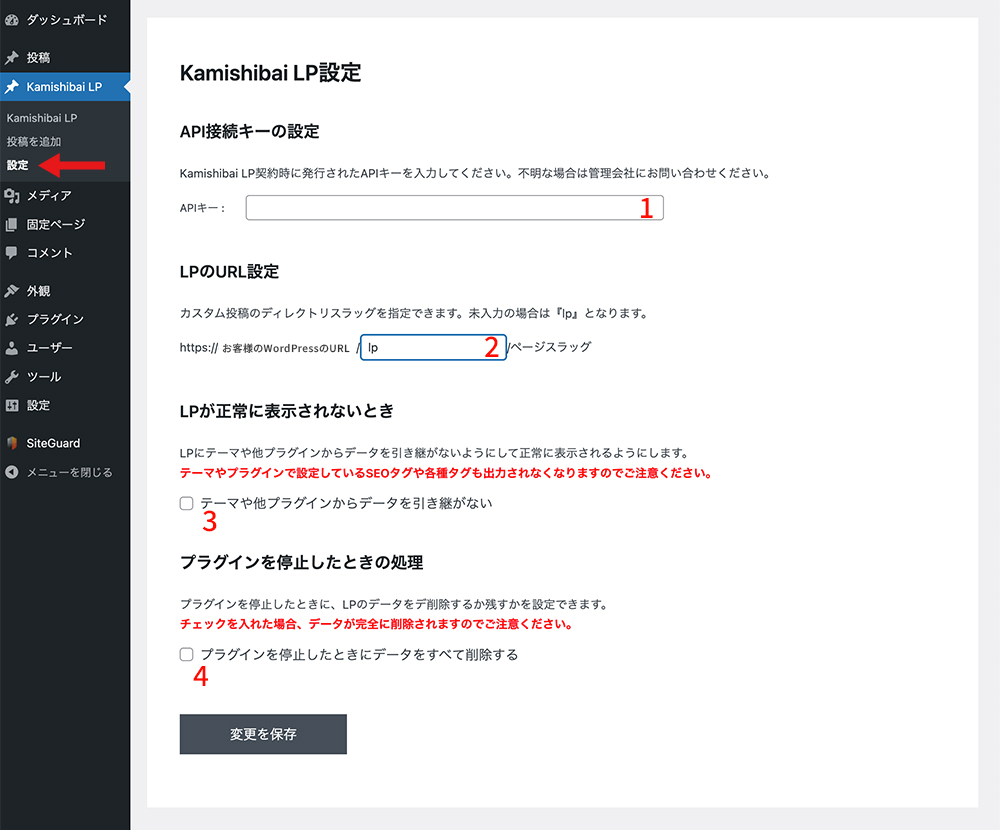Image resolution: width=1000 pixels, height=830 pixels.
Task: Focus the APIキー input field
Action: [455, 208]
